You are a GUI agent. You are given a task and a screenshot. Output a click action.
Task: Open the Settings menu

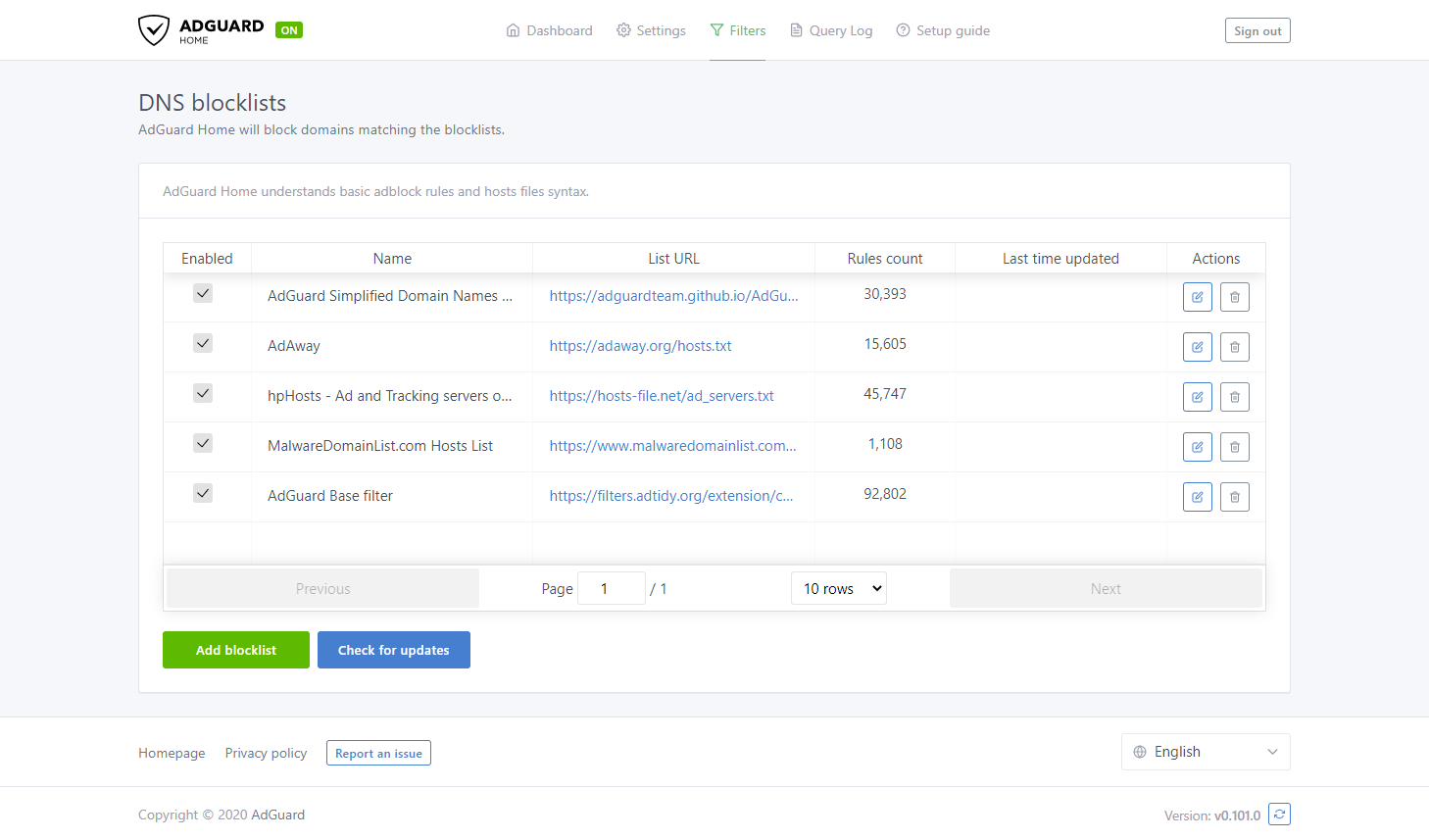[651, 30]
